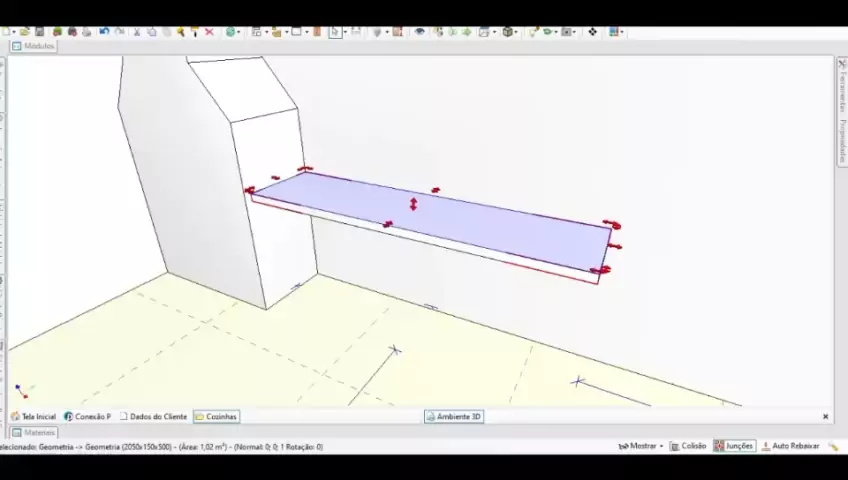
Task: Toggle the Junções option
Action: pyautogui.click(x=733, y=446)
